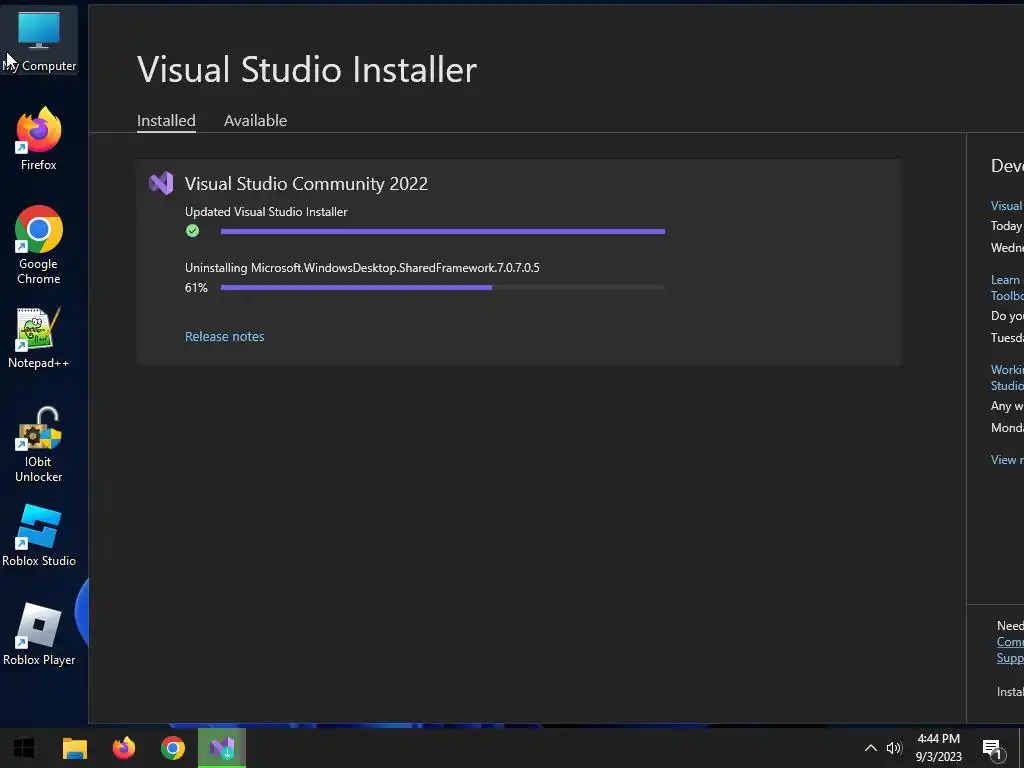Select the IObit Unlocker desktop shortcut
This screenshot has width=1024, height=768.
[39, 445]
